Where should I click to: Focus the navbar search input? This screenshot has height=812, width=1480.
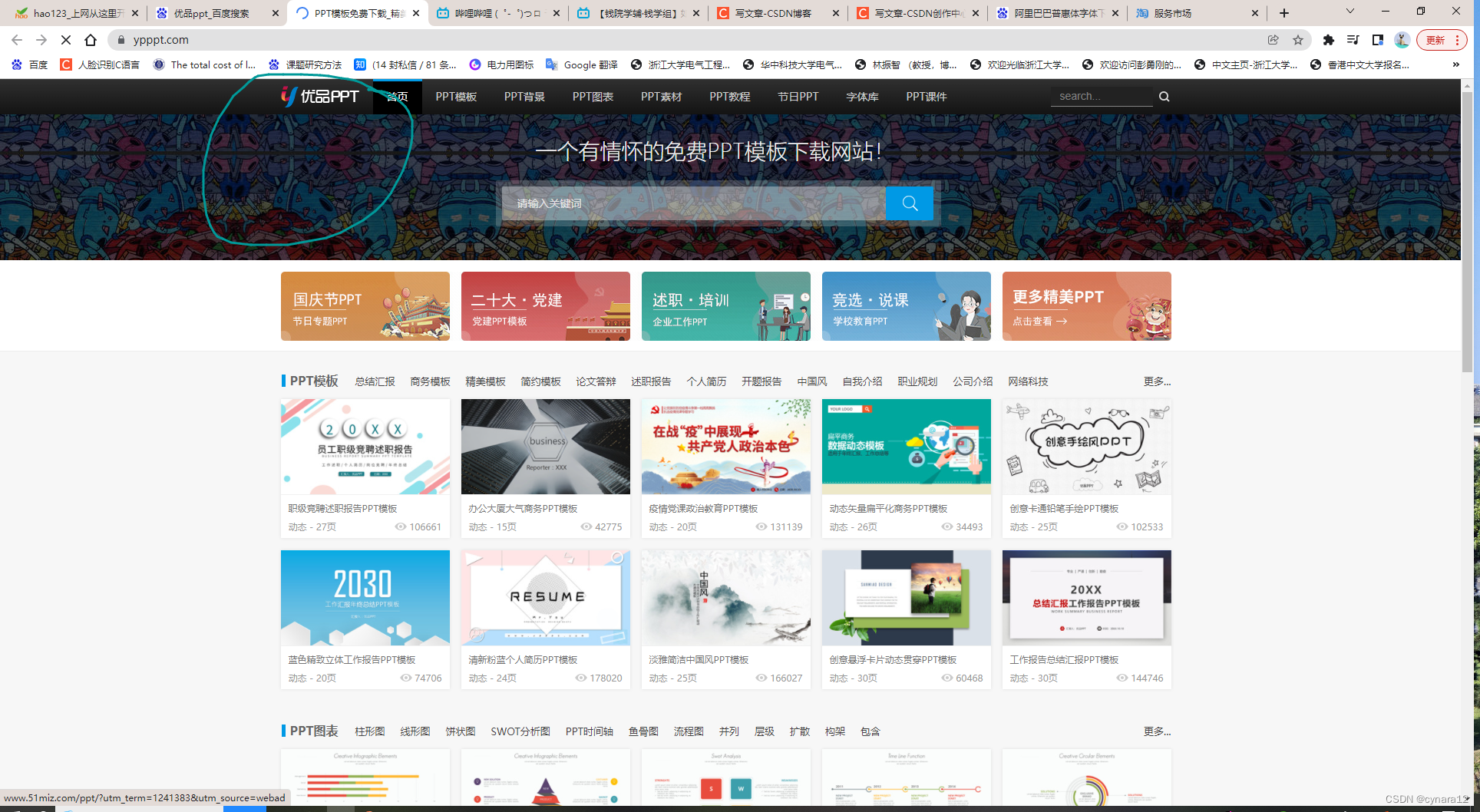tap(1102, 97)
